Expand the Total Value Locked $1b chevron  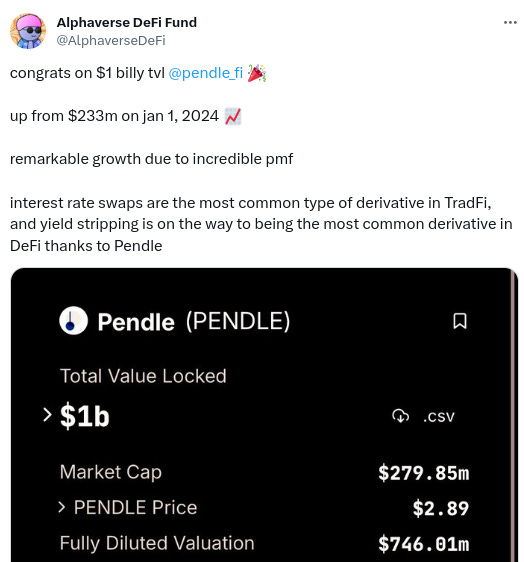click(x=47, y=415)
